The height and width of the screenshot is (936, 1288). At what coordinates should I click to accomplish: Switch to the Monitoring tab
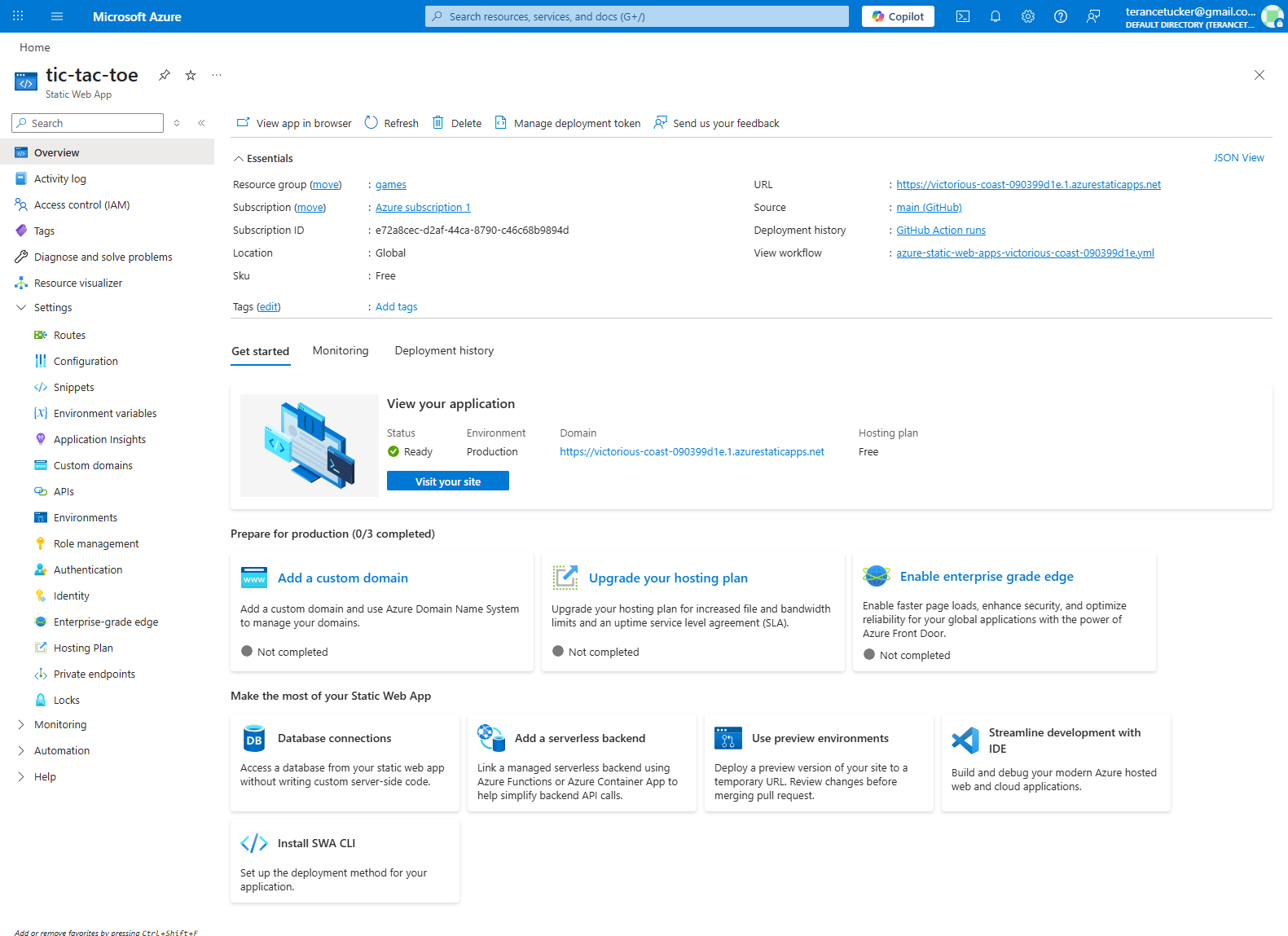[x=341, y=350]
